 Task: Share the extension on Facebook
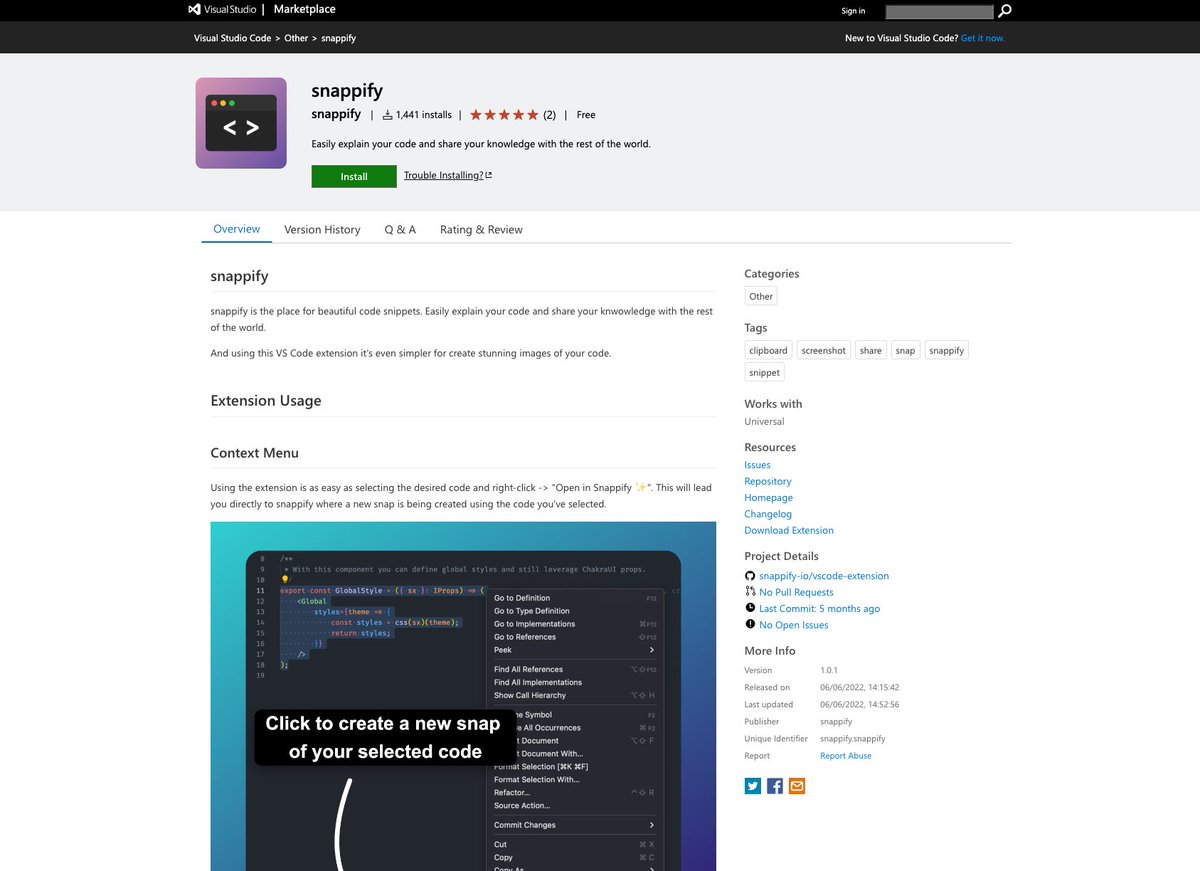click(x=775, y=786)
